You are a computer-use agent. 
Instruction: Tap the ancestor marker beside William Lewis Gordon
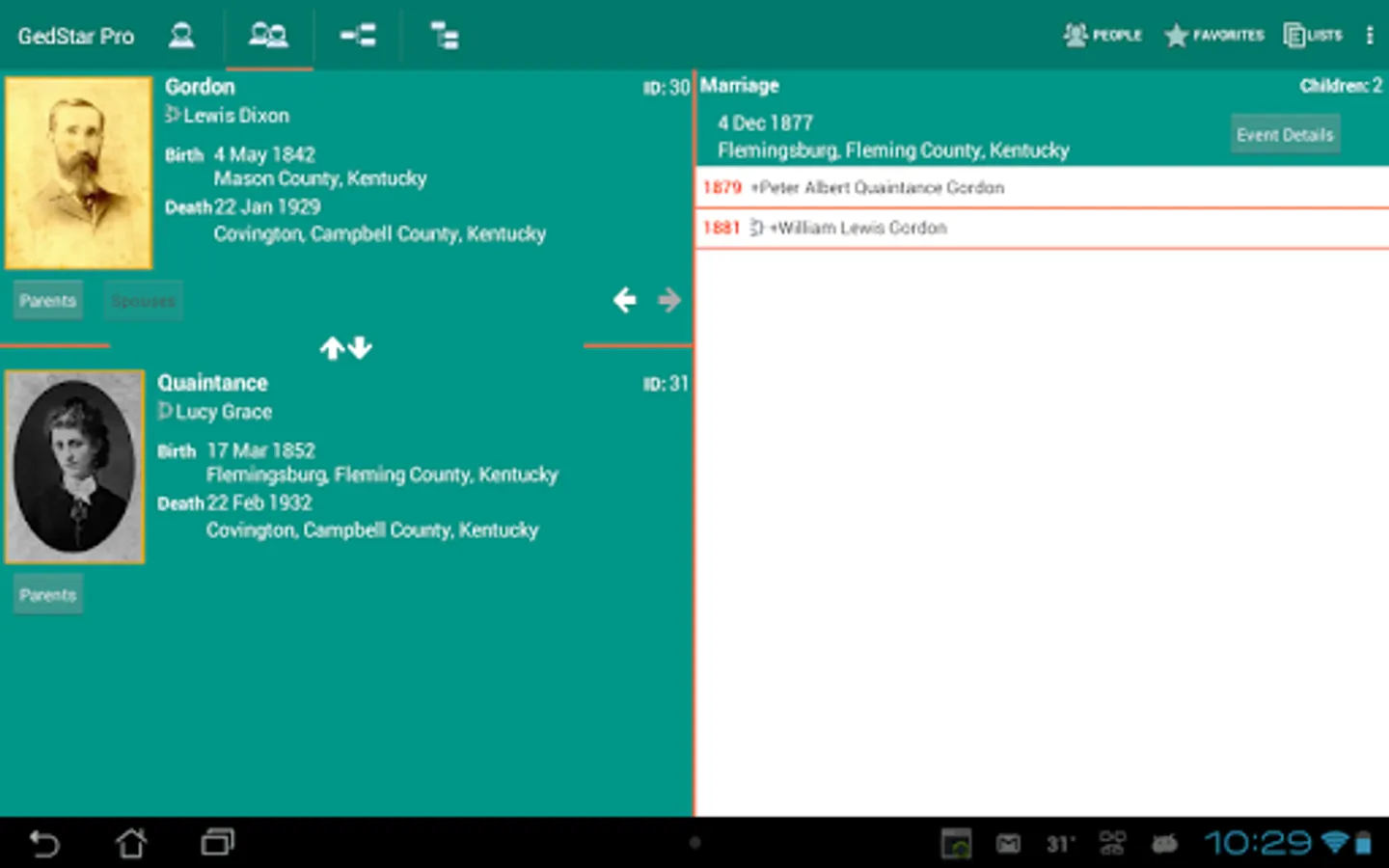[x=756, y=229]
